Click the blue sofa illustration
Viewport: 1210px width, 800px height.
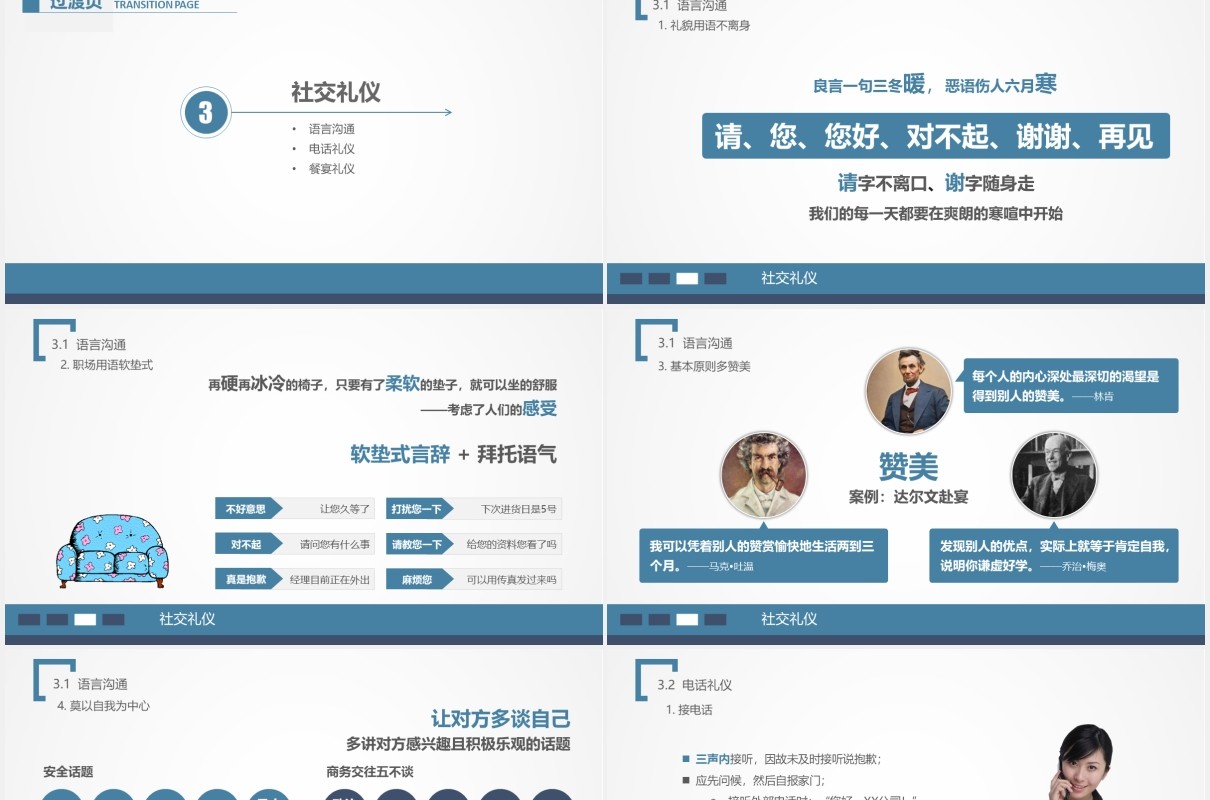[x=112, y=550]
